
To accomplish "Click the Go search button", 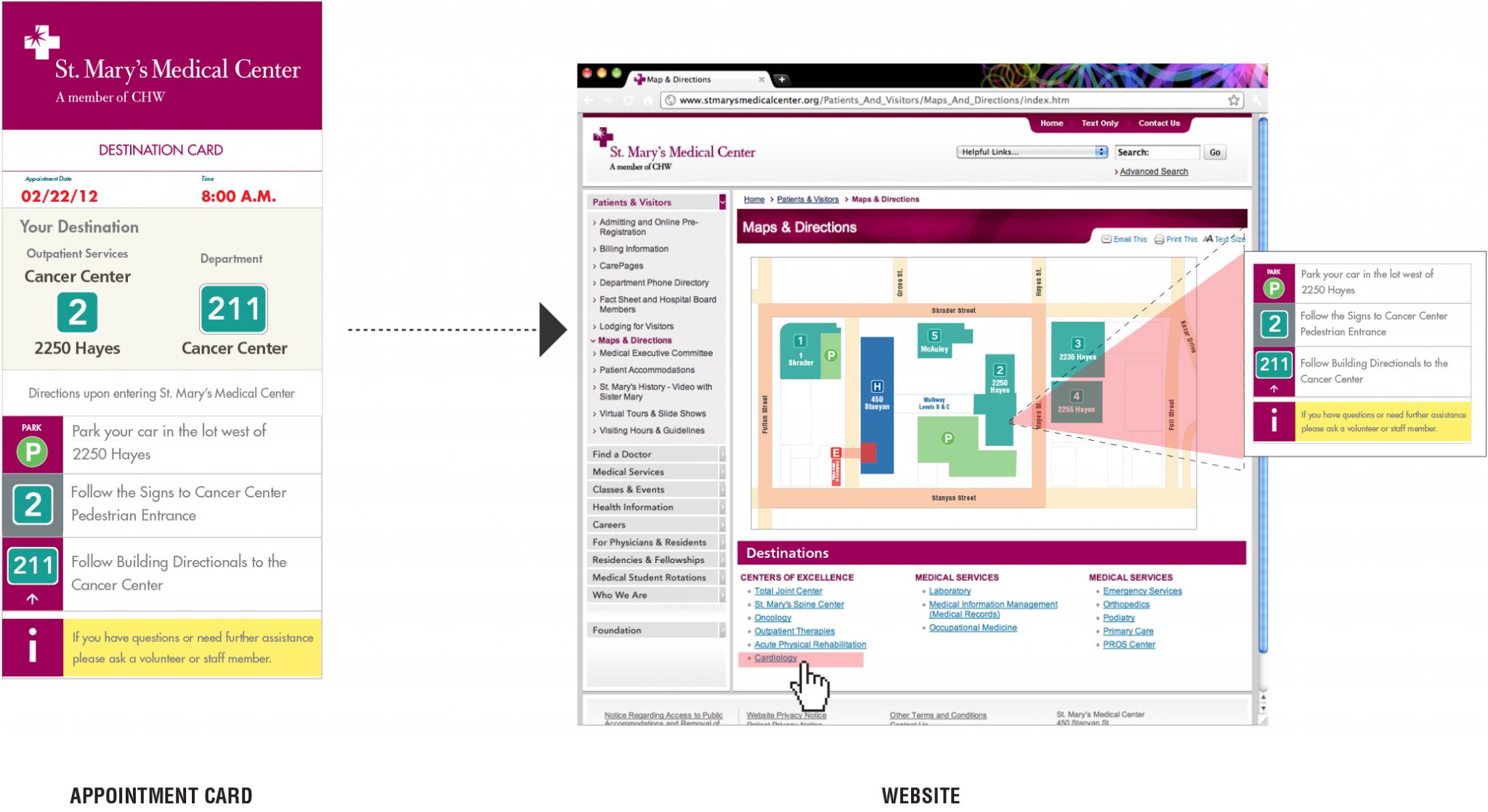I will click(1215, 153).
